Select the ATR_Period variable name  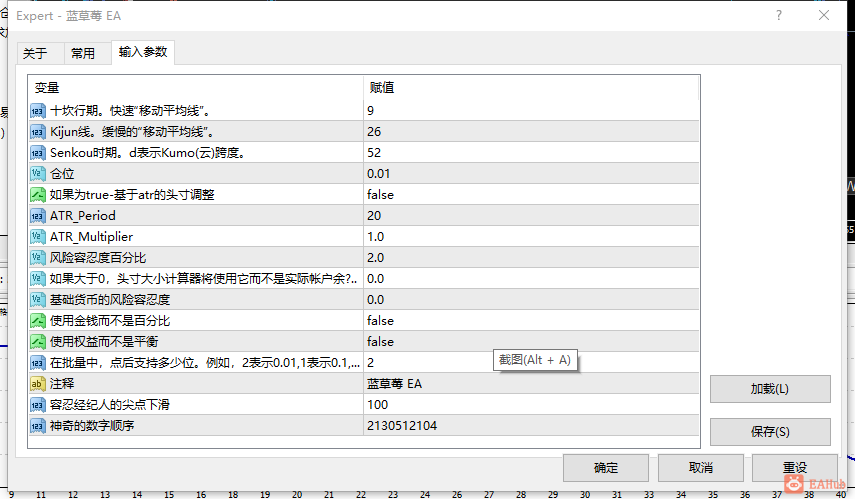click(83, 216)
